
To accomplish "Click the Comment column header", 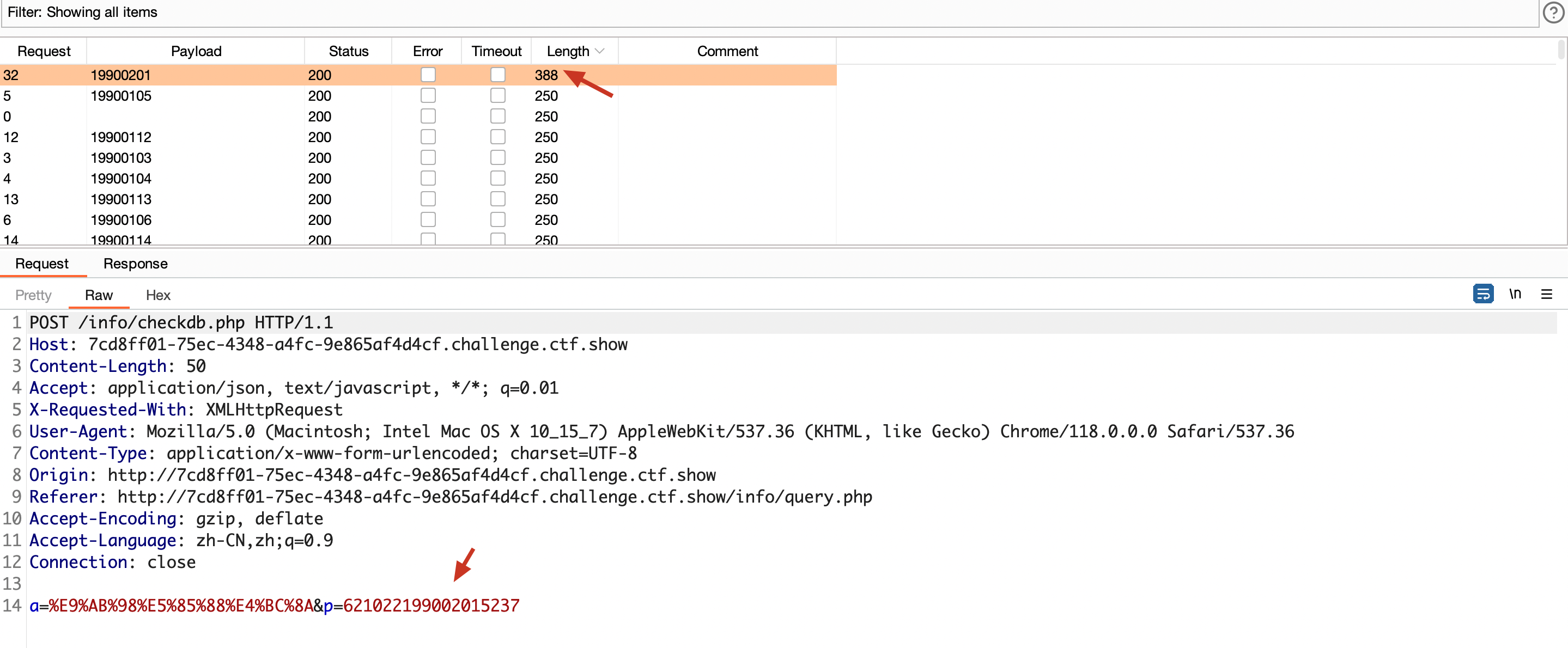I will click(x=727, y=51).
